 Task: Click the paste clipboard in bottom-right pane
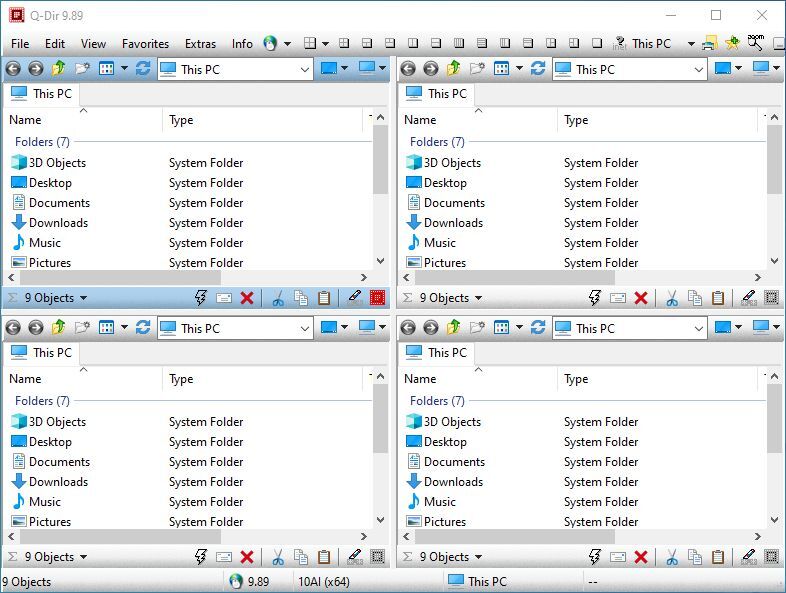coord(718,557)
